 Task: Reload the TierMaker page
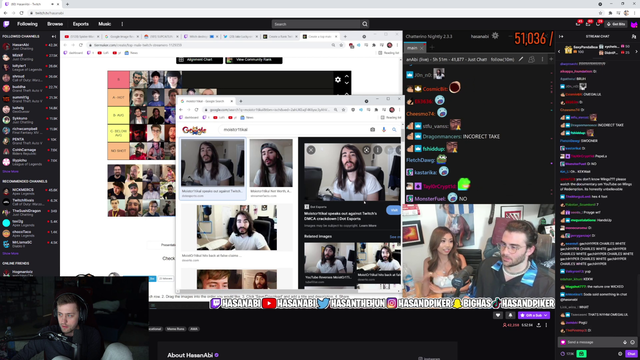[81, 45]
